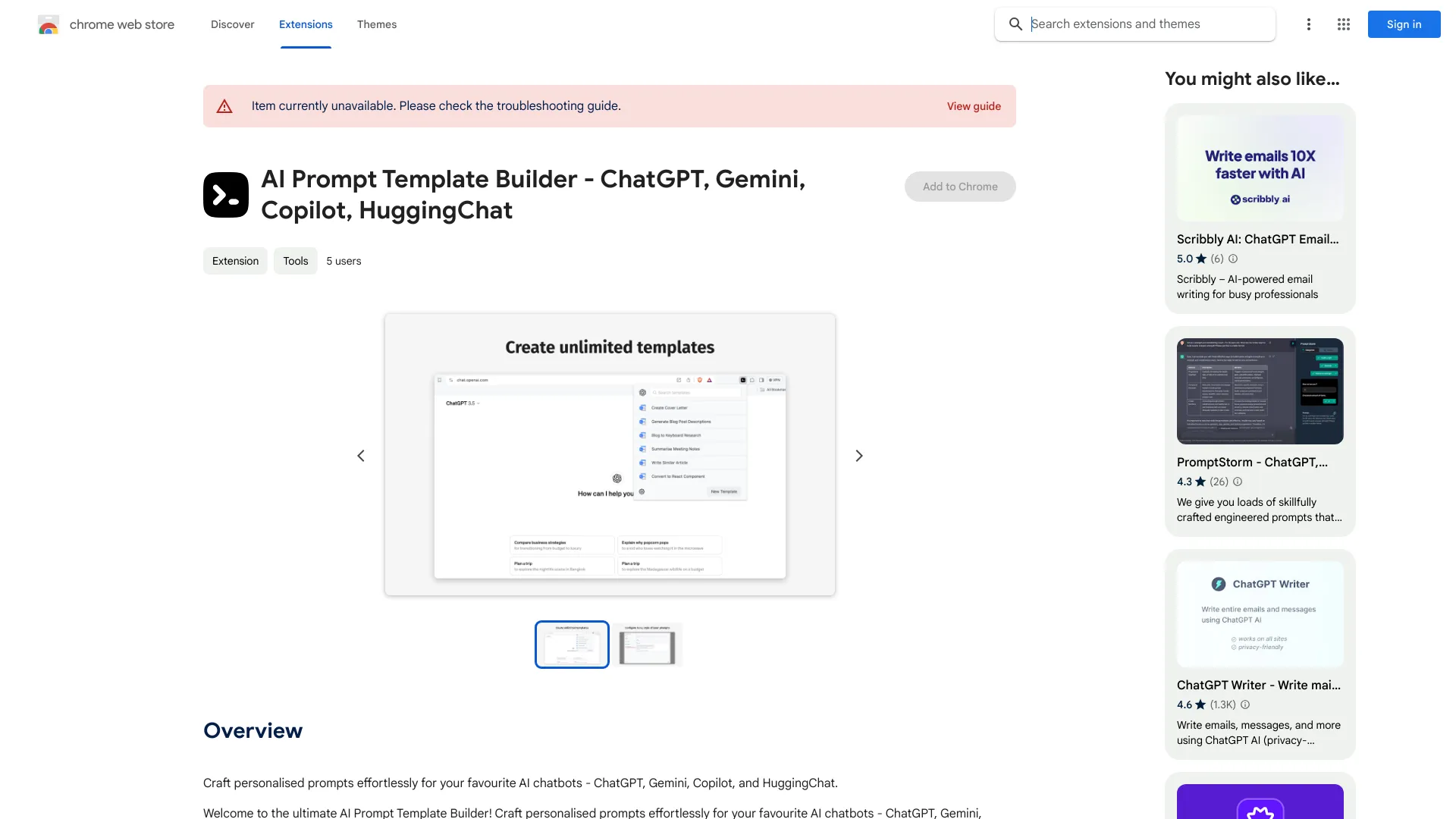Click the Extensions tab in navigation
The image size is (1456, 819).
tap(306, 24)
